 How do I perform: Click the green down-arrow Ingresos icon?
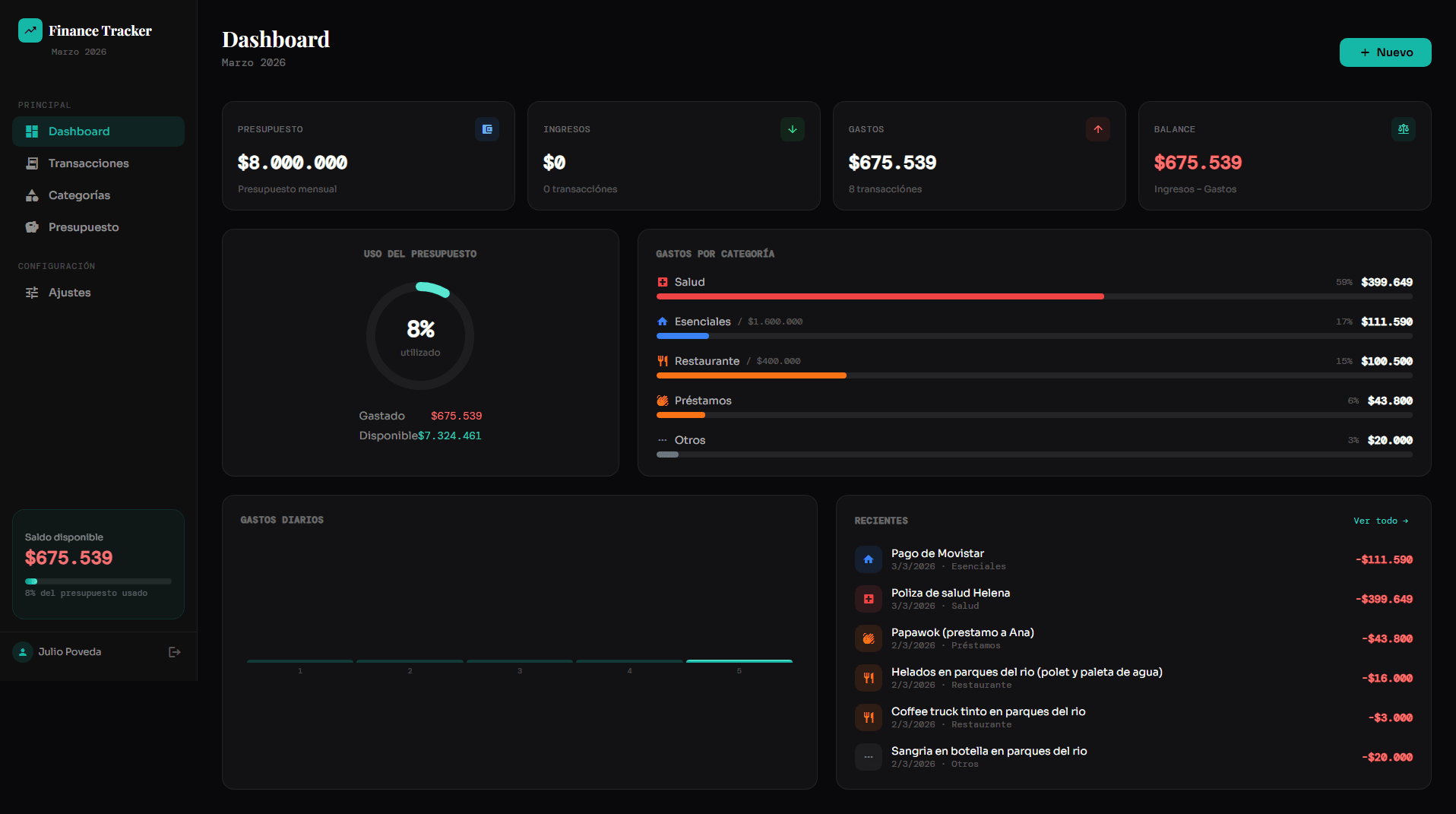point(792,129)
